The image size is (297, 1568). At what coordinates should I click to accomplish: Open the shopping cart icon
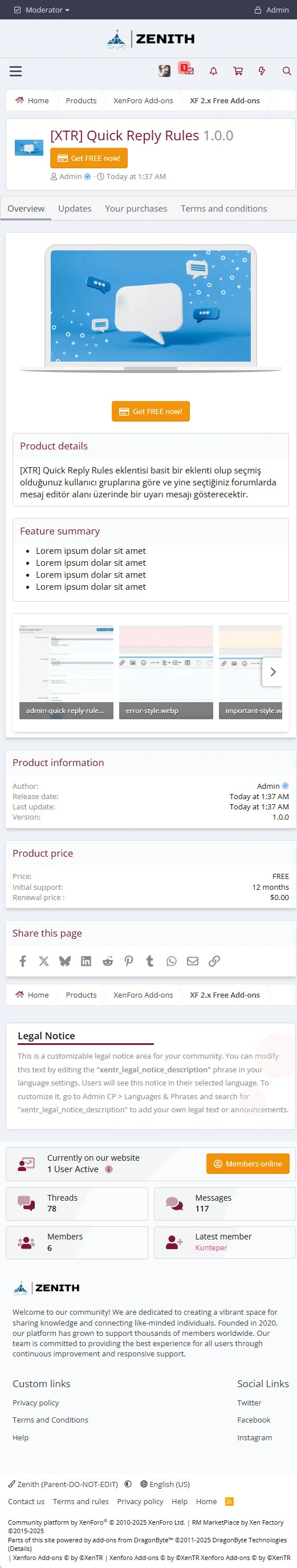click(238, 71)
